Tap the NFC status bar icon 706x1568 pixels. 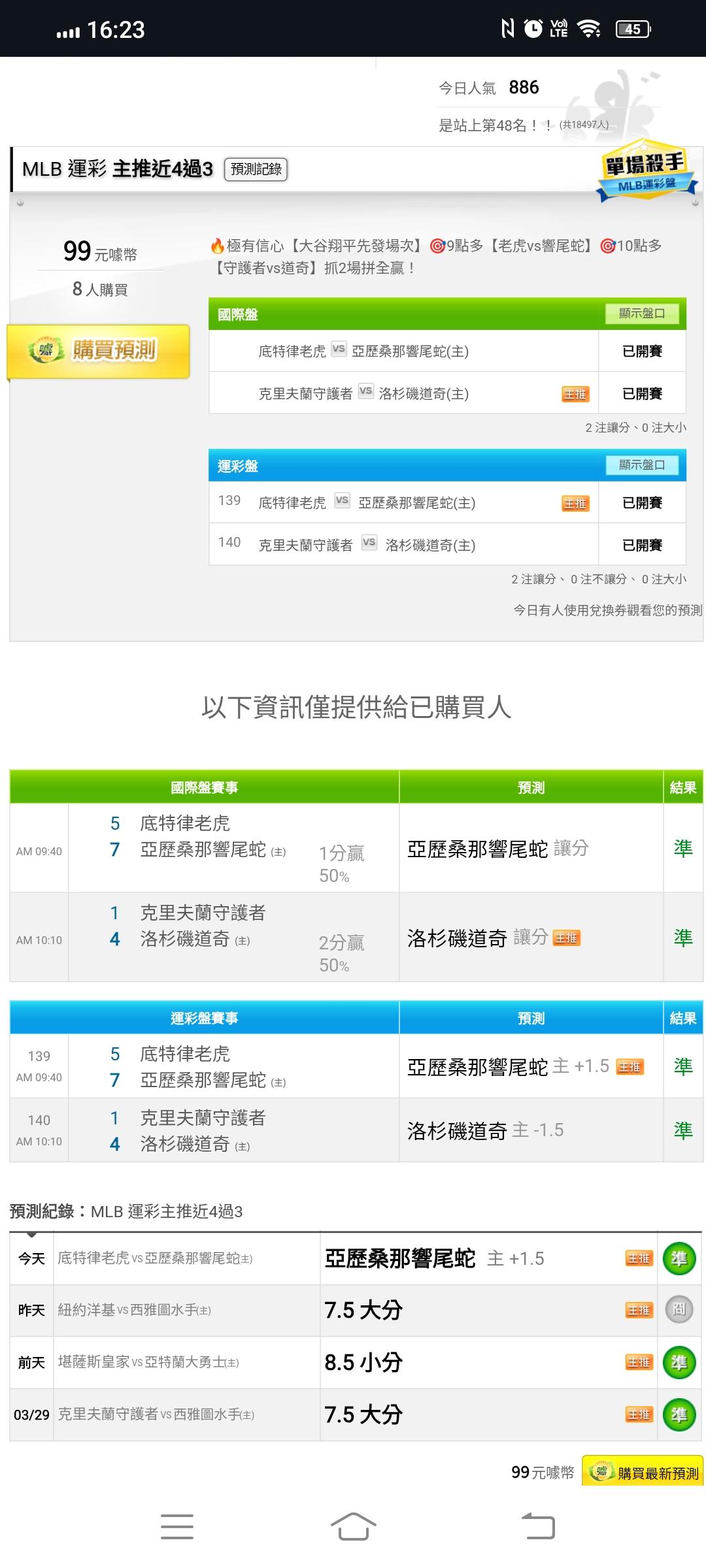pos(507,29)
